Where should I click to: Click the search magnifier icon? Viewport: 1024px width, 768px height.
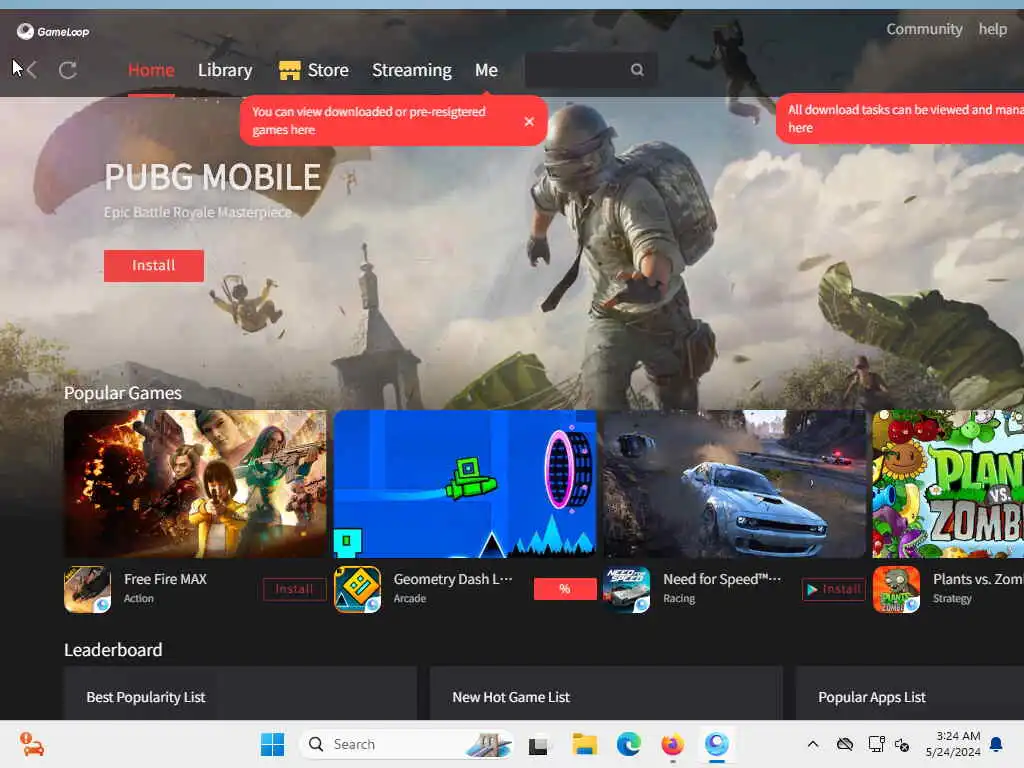point(637,70)
